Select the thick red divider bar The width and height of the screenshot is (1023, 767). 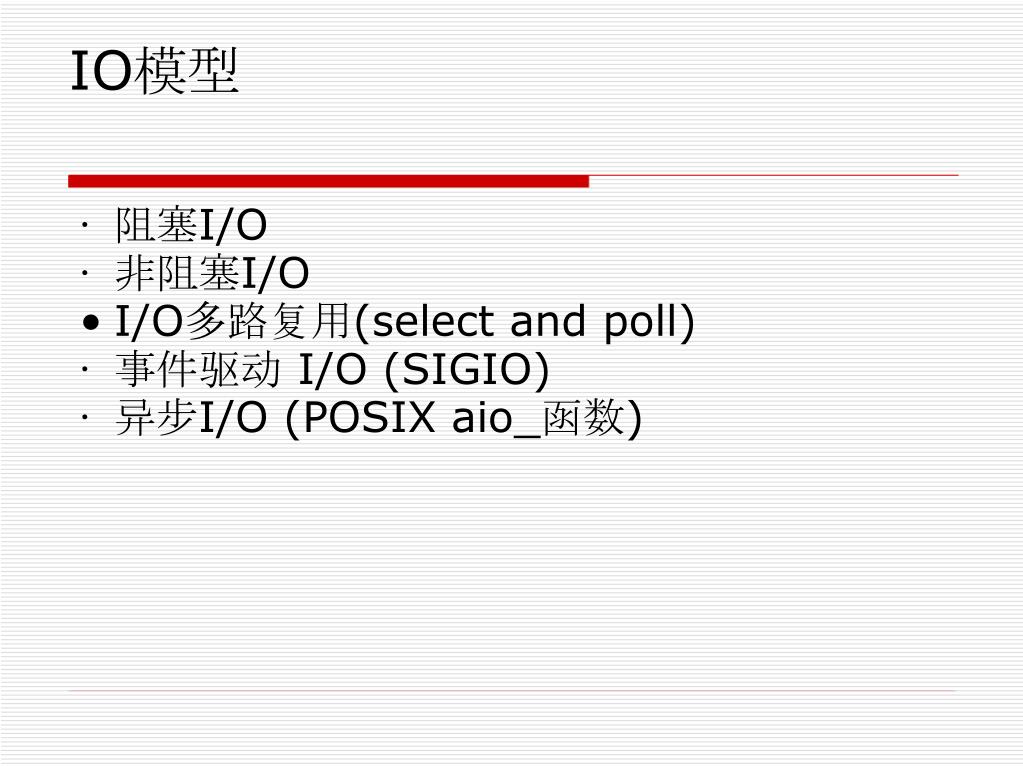328,181
